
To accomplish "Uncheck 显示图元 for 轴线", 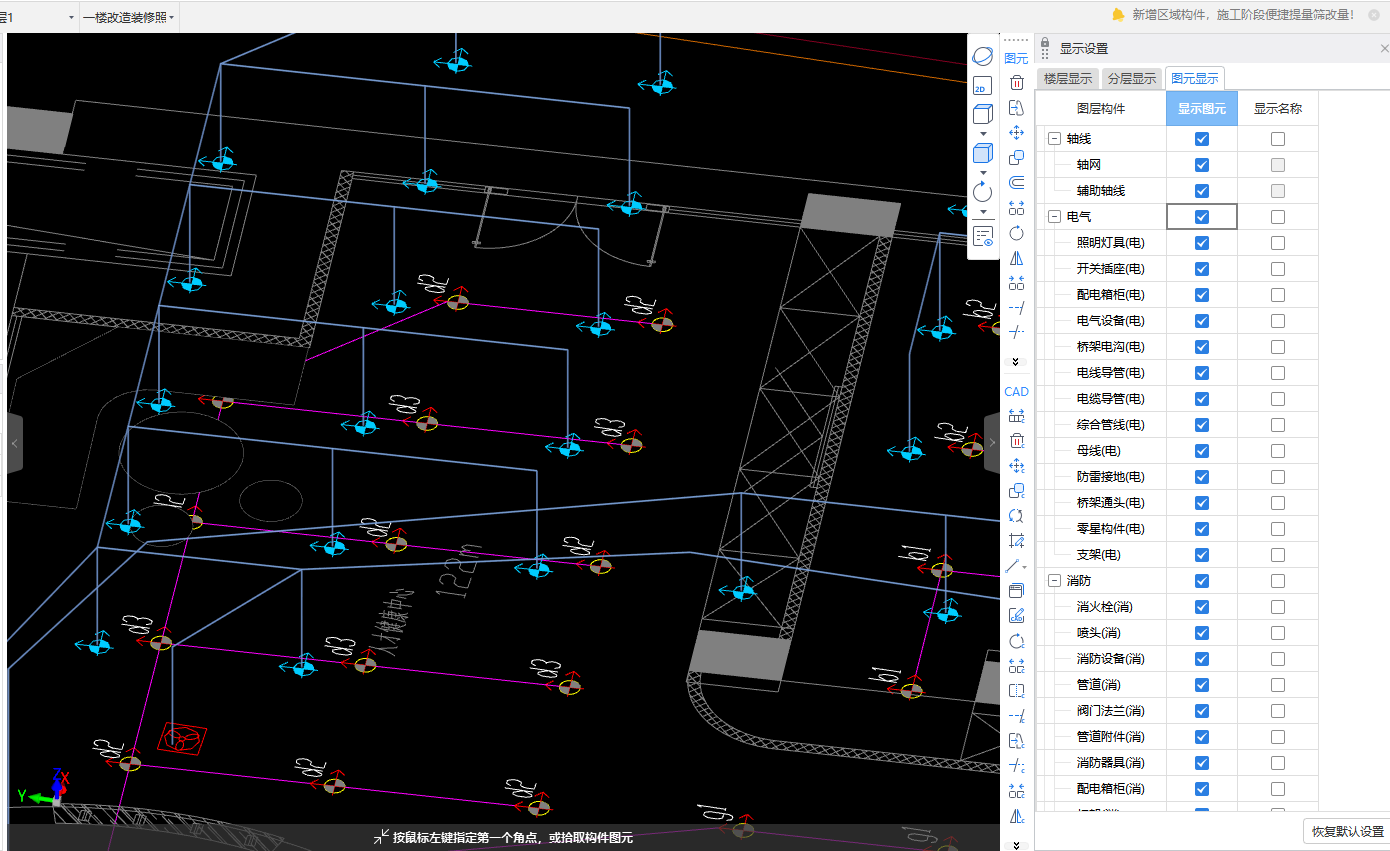I will coord(1202,139).
